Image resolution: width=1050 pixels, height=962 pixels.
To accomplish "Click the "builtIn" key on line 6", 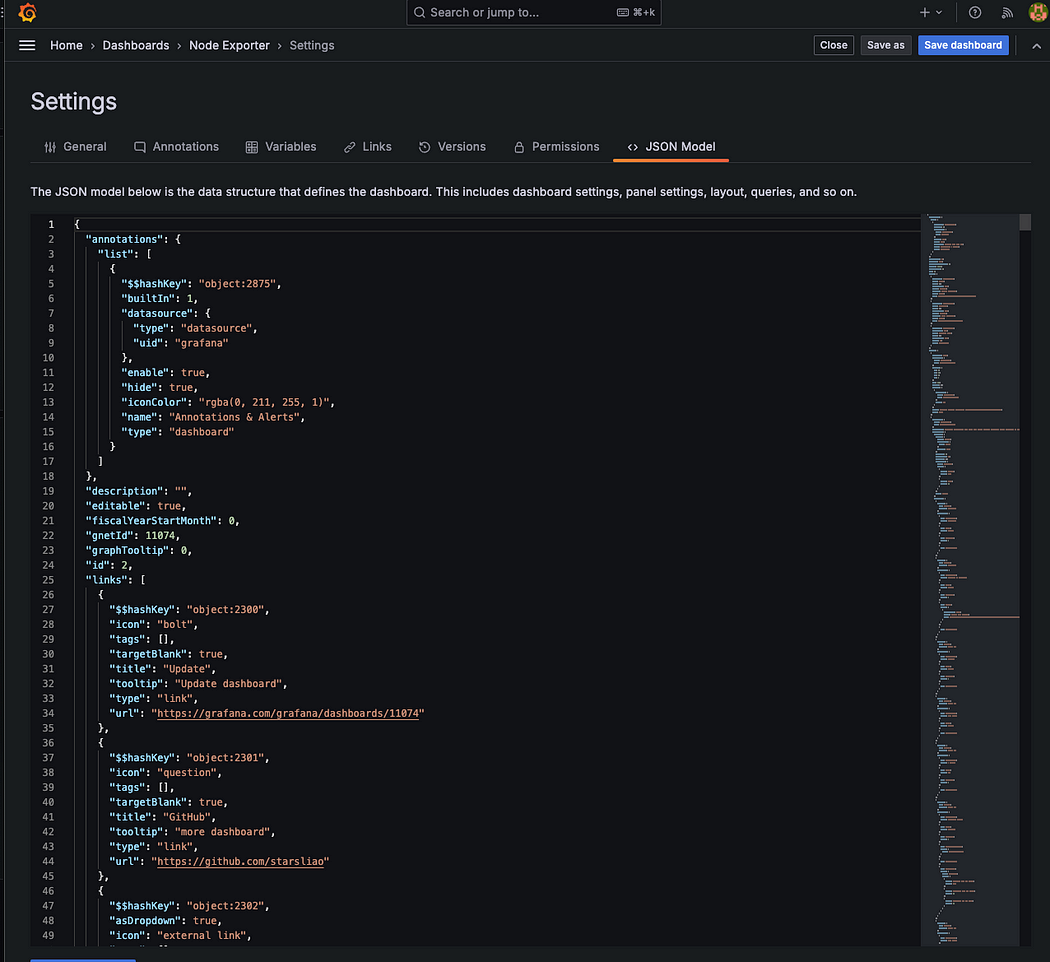I will click(x=148, y=299).
